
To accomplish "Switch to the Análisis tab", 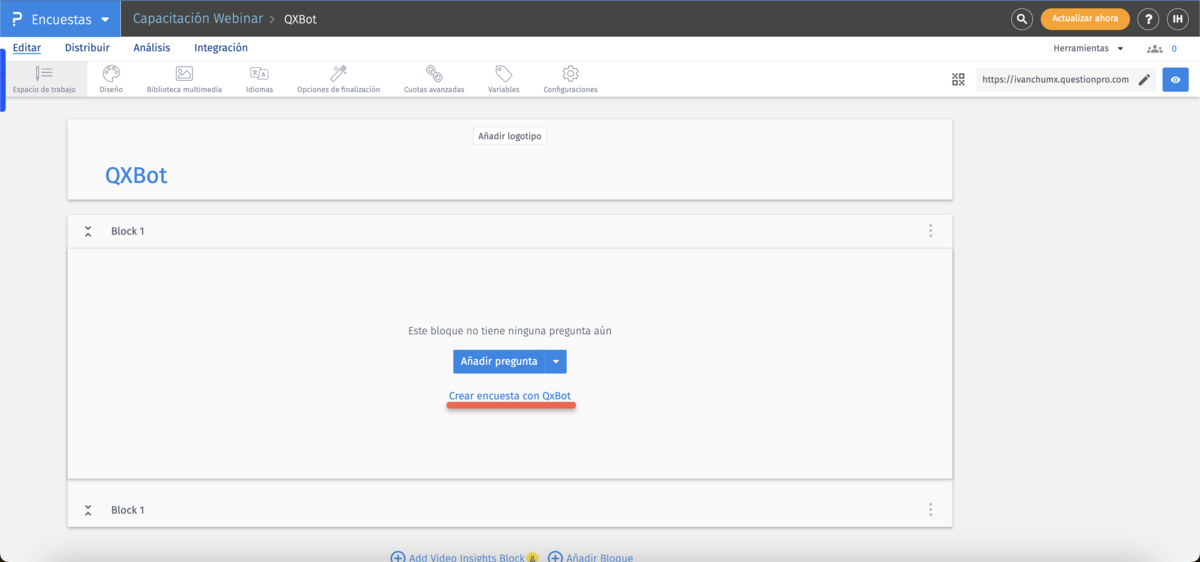I will tap(152, 48).
